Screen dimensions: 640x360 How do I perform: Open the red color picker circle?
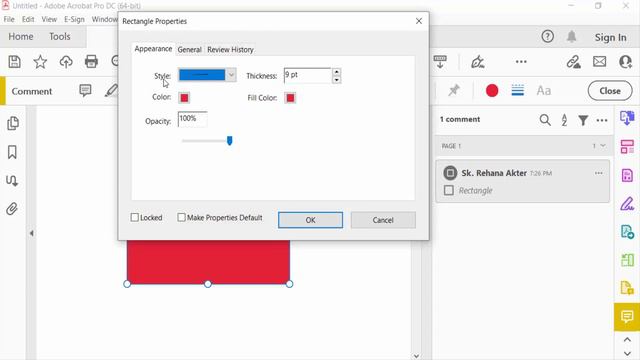(x=492, y=91)
